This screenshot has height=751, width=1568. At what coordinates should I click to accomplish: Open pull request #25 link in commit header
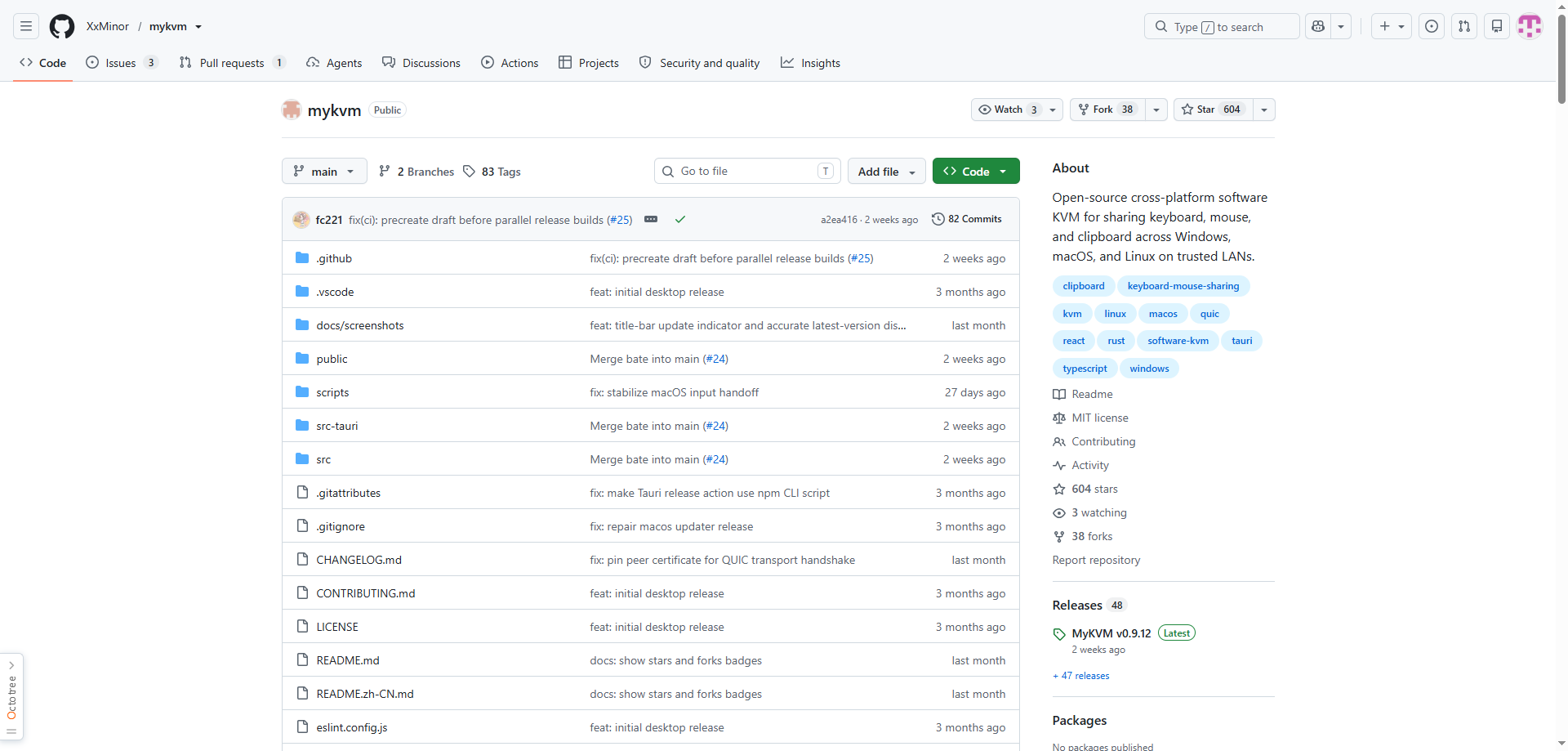[620, 219]
